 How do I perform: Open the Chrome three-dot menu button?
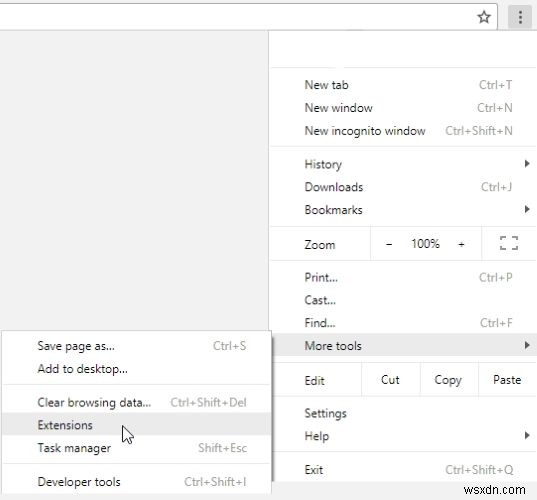(520, 17)
